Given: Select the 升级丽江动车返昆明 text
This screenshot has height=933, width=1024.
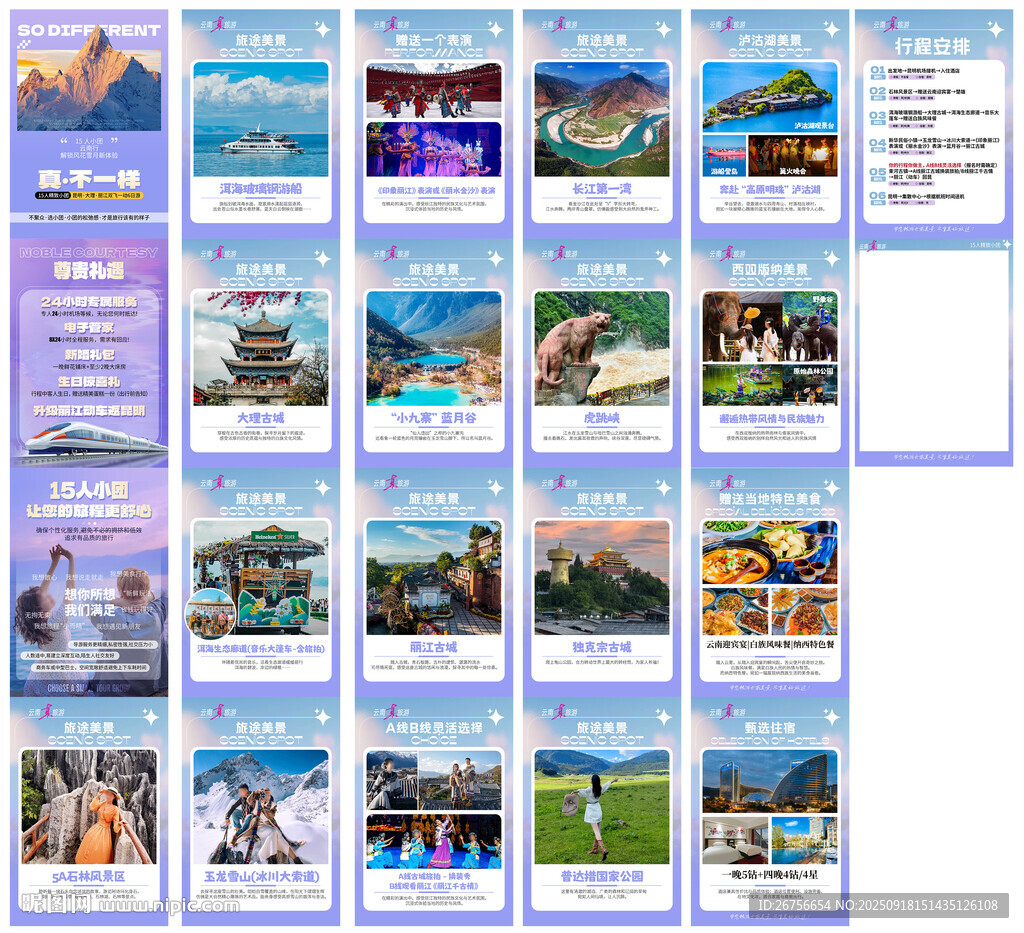Looking at the screenshot, I should 89,411.
